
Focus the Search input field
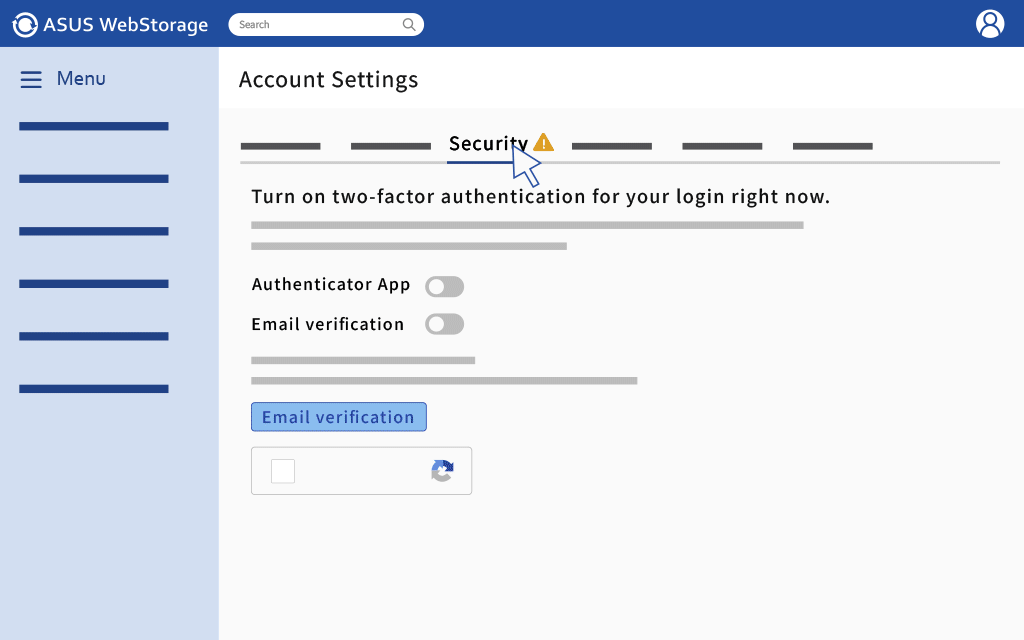coord(315,24)
